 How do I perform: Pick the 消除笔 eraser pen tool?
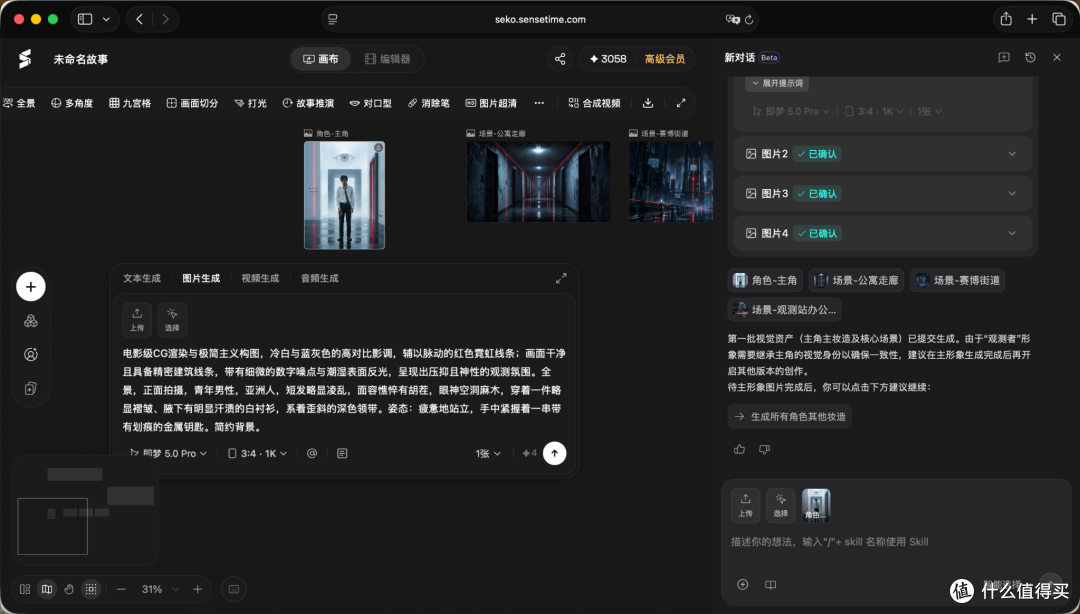[x=428, y=103]
